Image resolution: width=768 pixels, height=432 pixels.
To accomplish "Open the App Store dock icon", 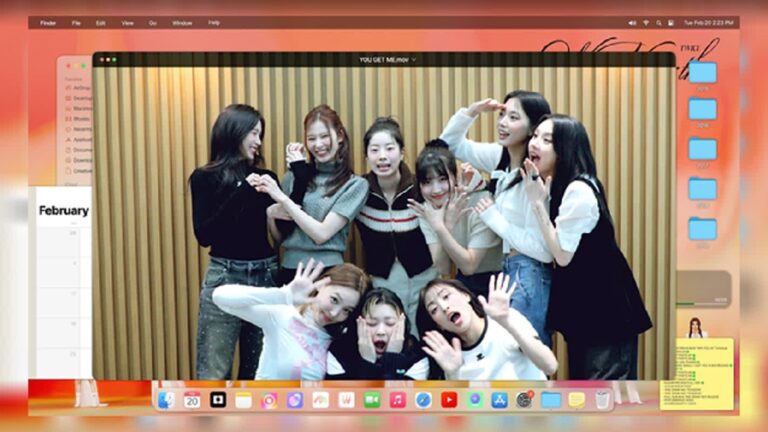I will (500, 400).
